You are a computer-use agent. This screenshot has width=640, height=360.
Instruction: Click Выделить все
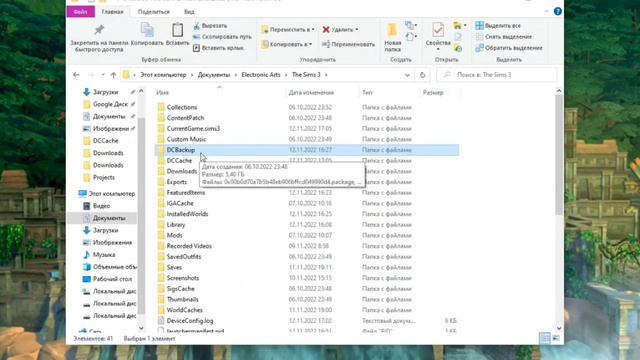pyautogui.click(x=498, y=26)
